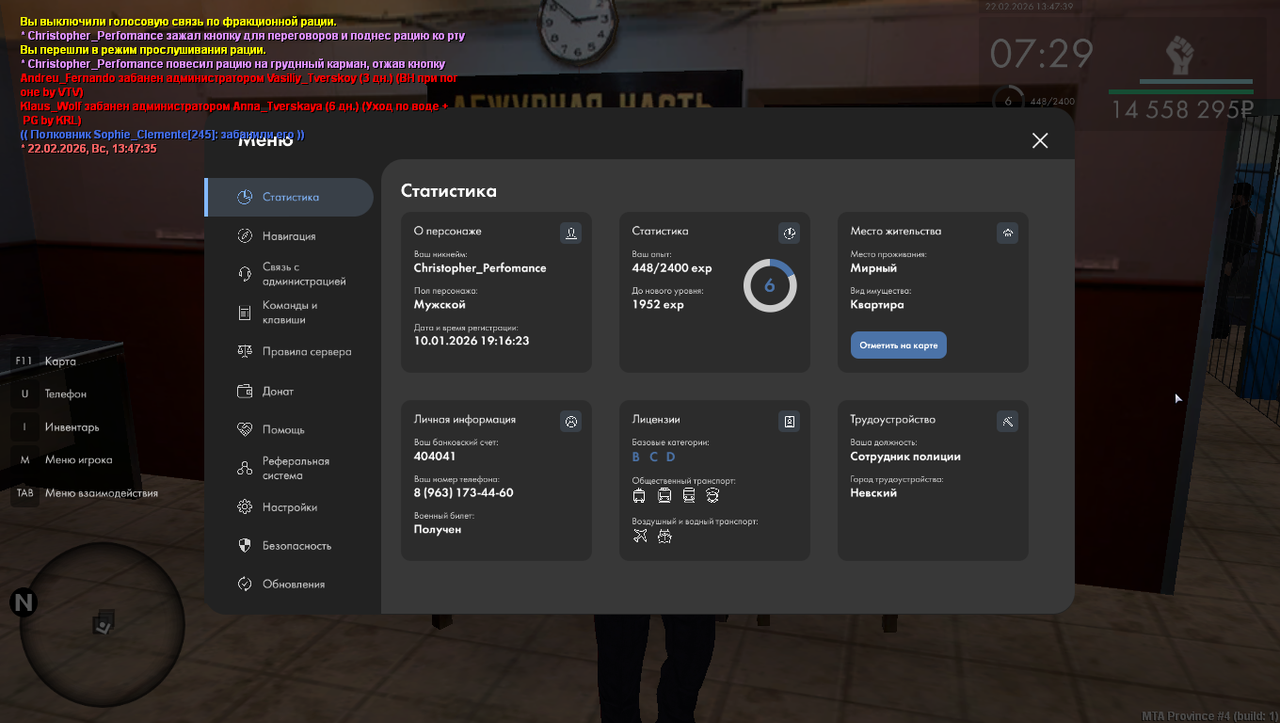The image size is (1280, 723).
Task: Close the menu with the X button
Action: (1040, 140)
